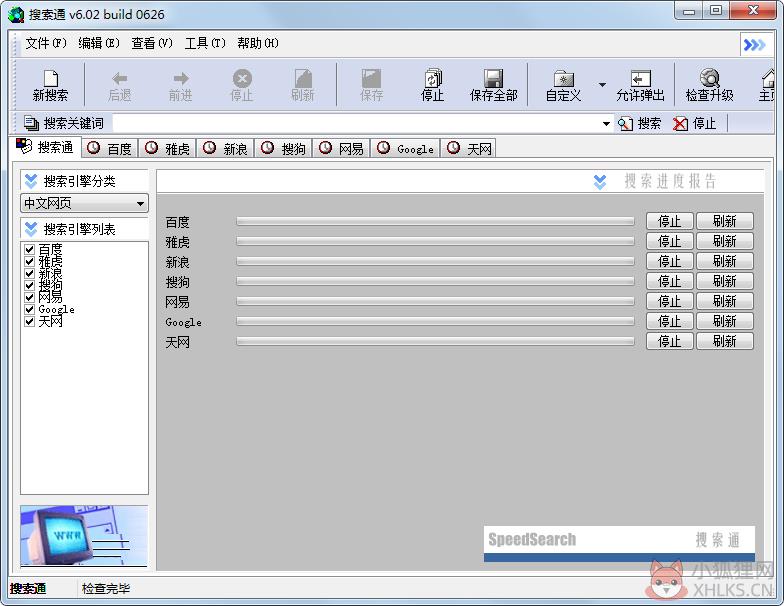The height and width of the screenshot is (606, 784).
Task: Stop the 雅虎 search progress row
Action: [670, 241]
